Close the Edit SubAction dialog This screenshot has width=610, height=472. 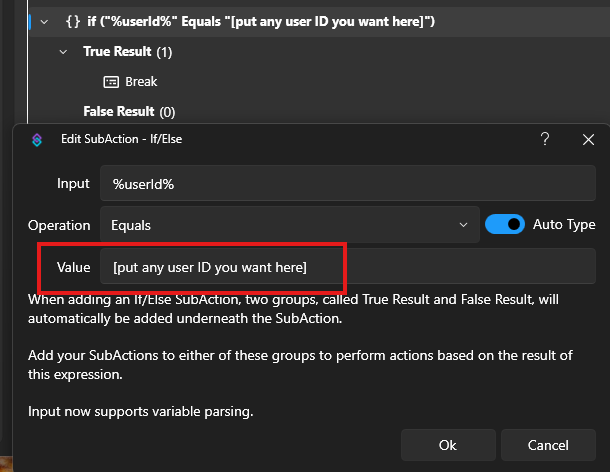[588, 140]
